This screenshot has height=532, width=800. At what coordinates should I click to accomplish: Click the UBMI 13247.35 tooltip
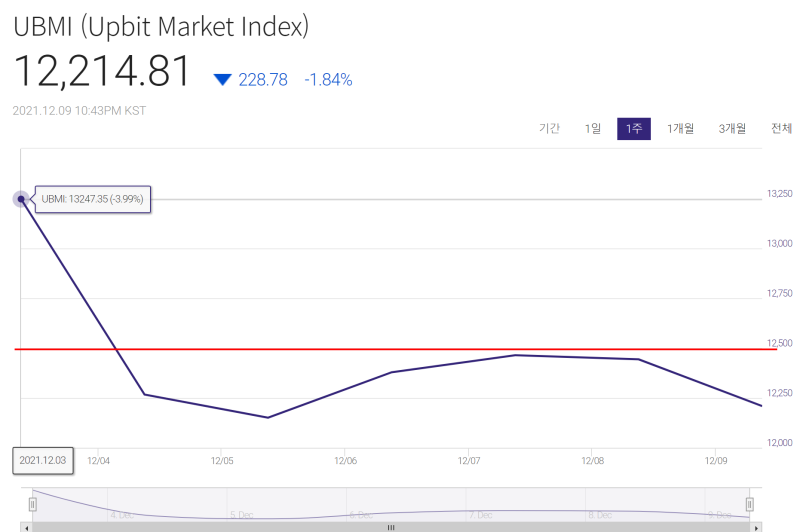[x=92, y=199]
